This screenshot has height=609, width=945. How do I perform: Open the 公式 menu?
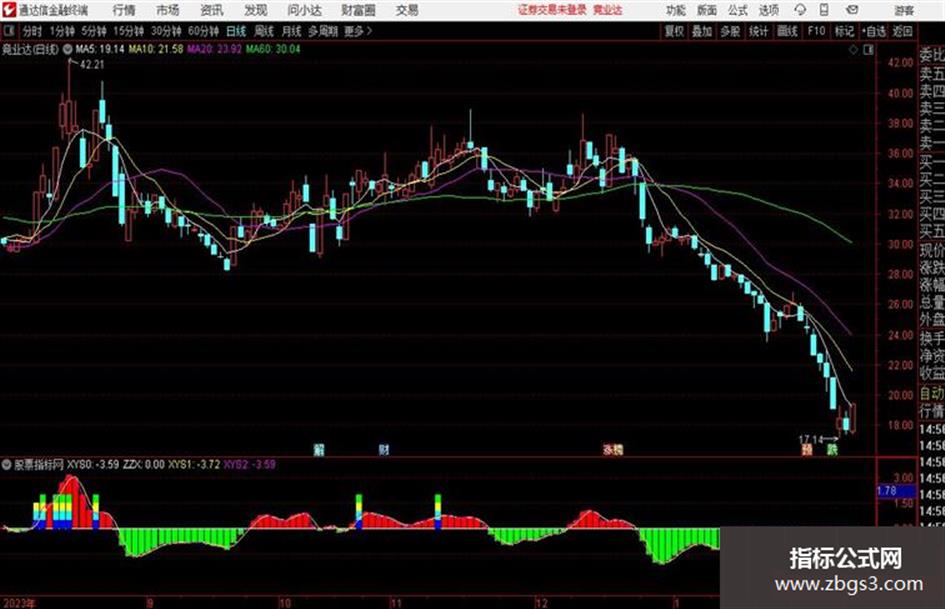click(x=738, y=10)
